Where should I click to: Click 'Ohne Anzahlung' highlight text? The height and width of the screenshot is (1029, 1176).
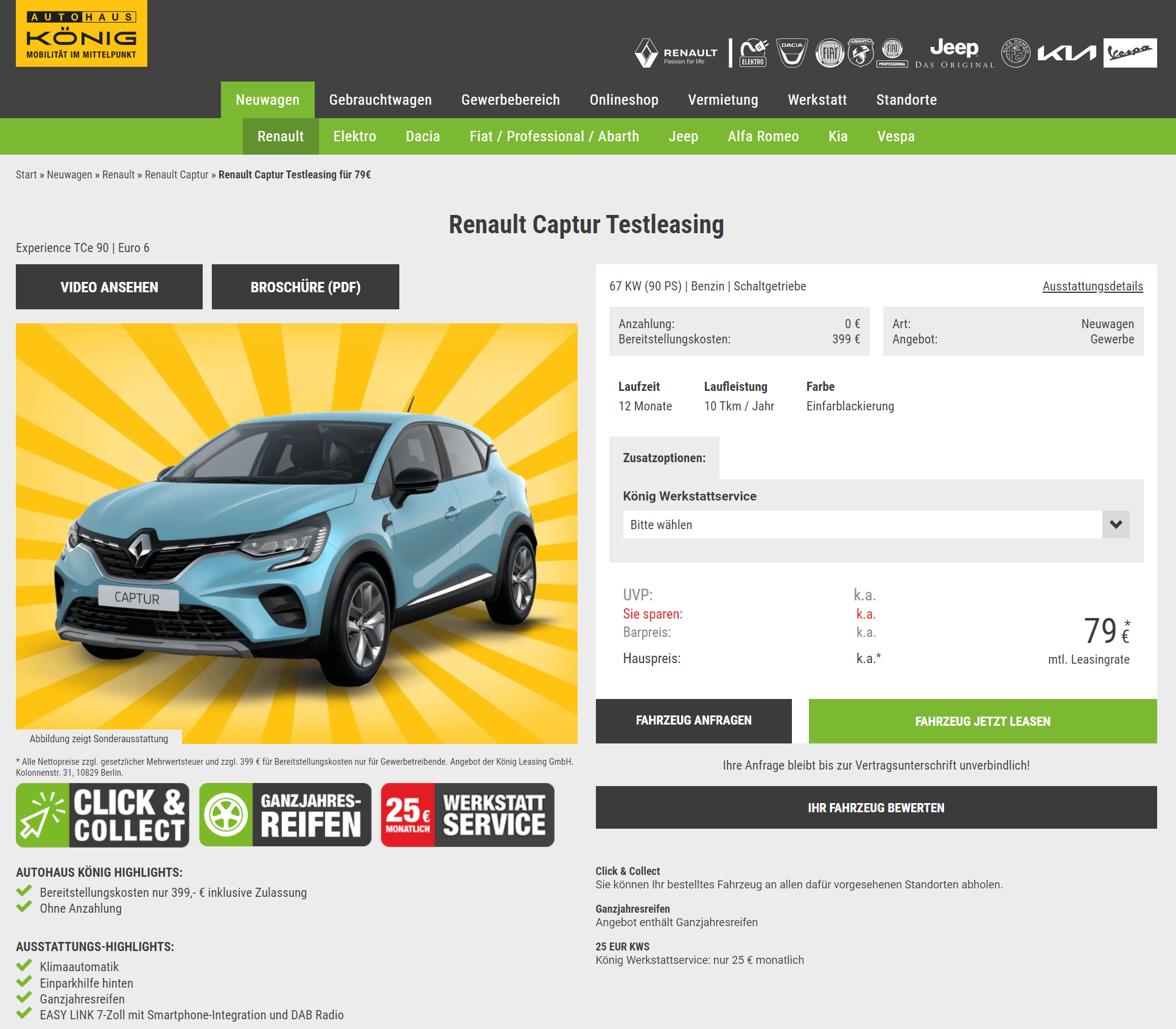tap(80, 908)
